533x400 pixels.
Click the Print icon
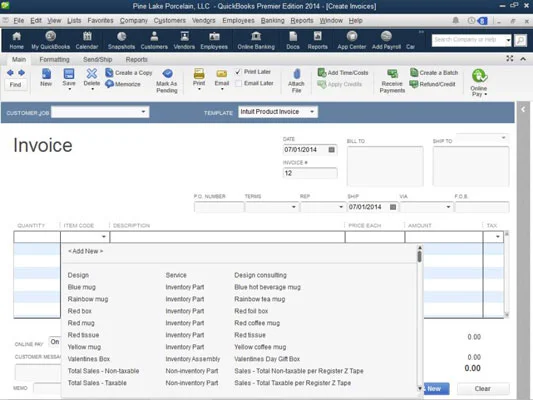(199, 79)
